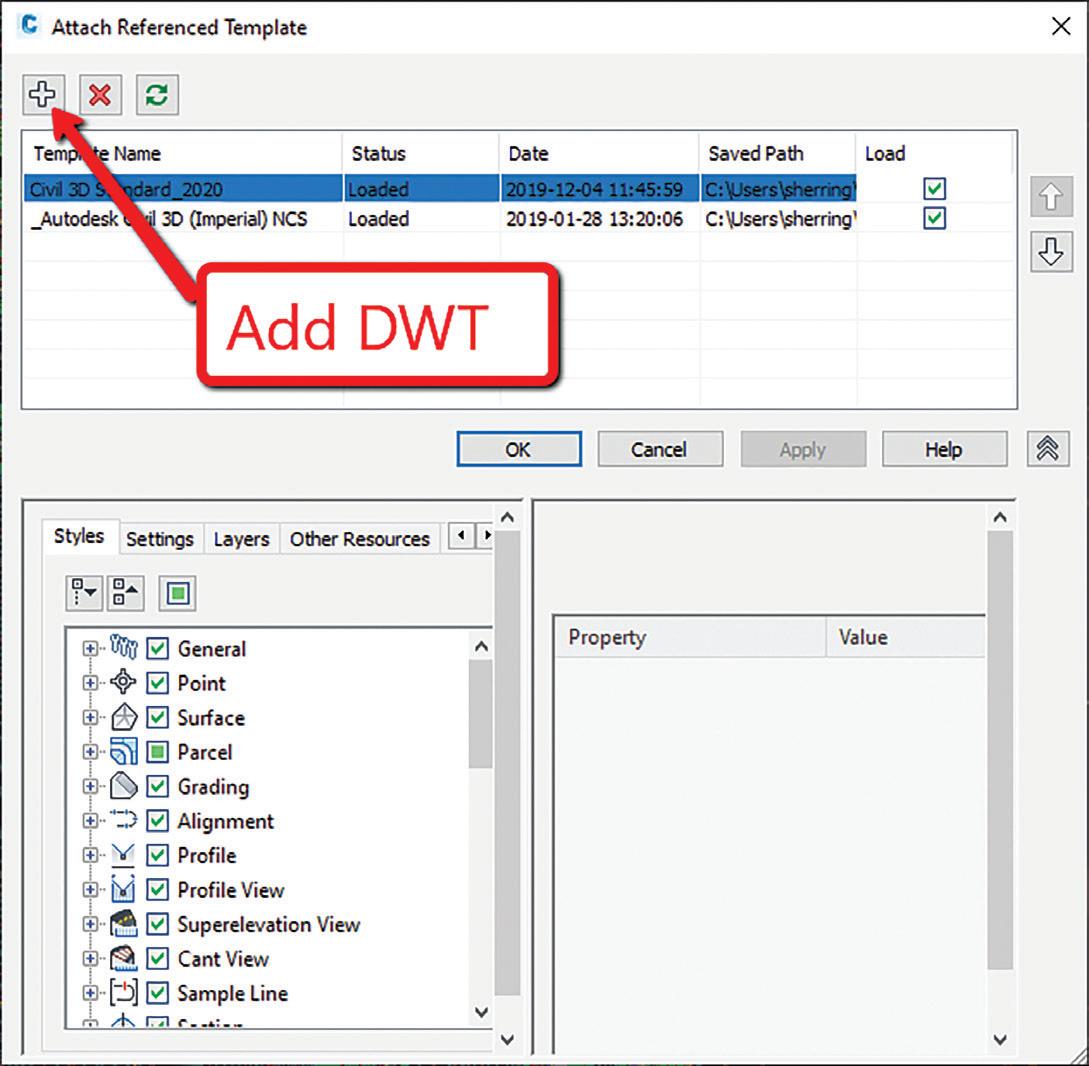Click the double-chevron collapse panel button

1047,449
